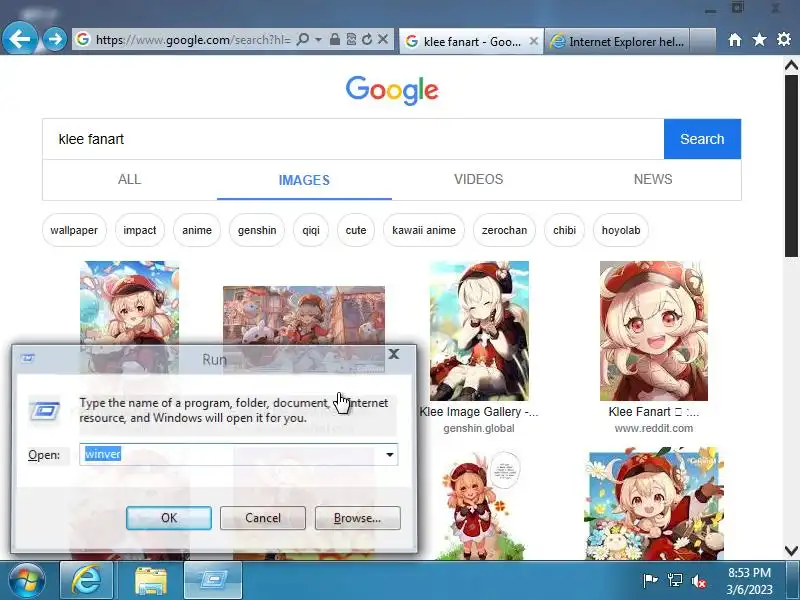Click the blue Search button
Image resolution: width=800 pixels, height=600 pixels.
pos(702,139)
